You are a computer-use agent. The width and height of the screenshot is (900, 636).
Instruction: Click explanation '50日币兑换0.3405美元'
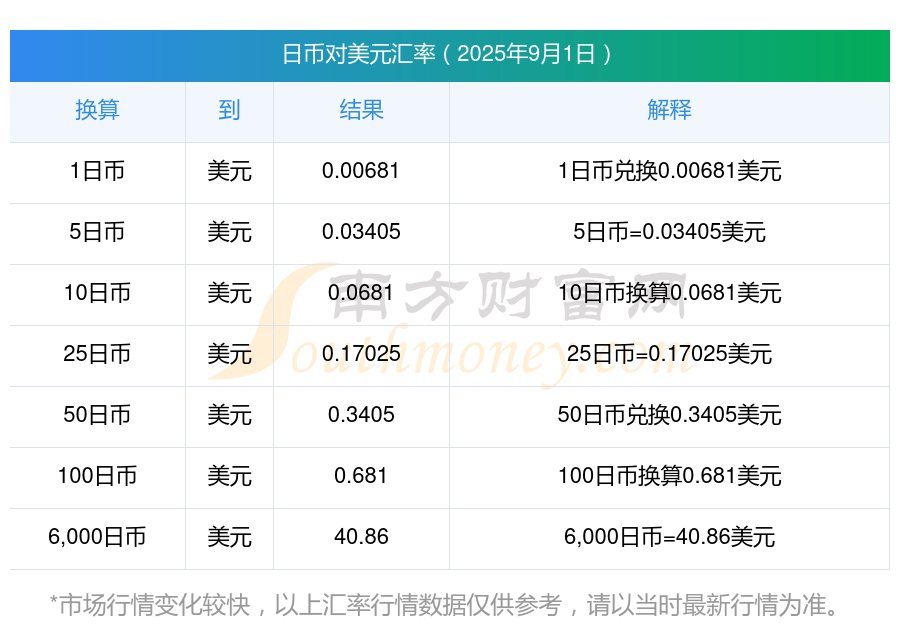[x=669, y=414]
